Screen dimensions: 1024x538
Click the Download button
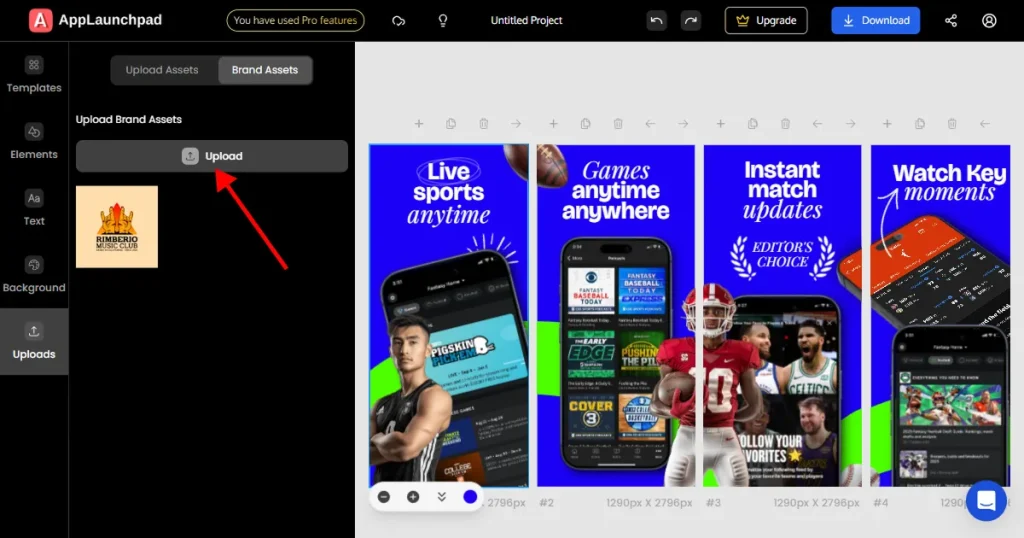point(875,20)
